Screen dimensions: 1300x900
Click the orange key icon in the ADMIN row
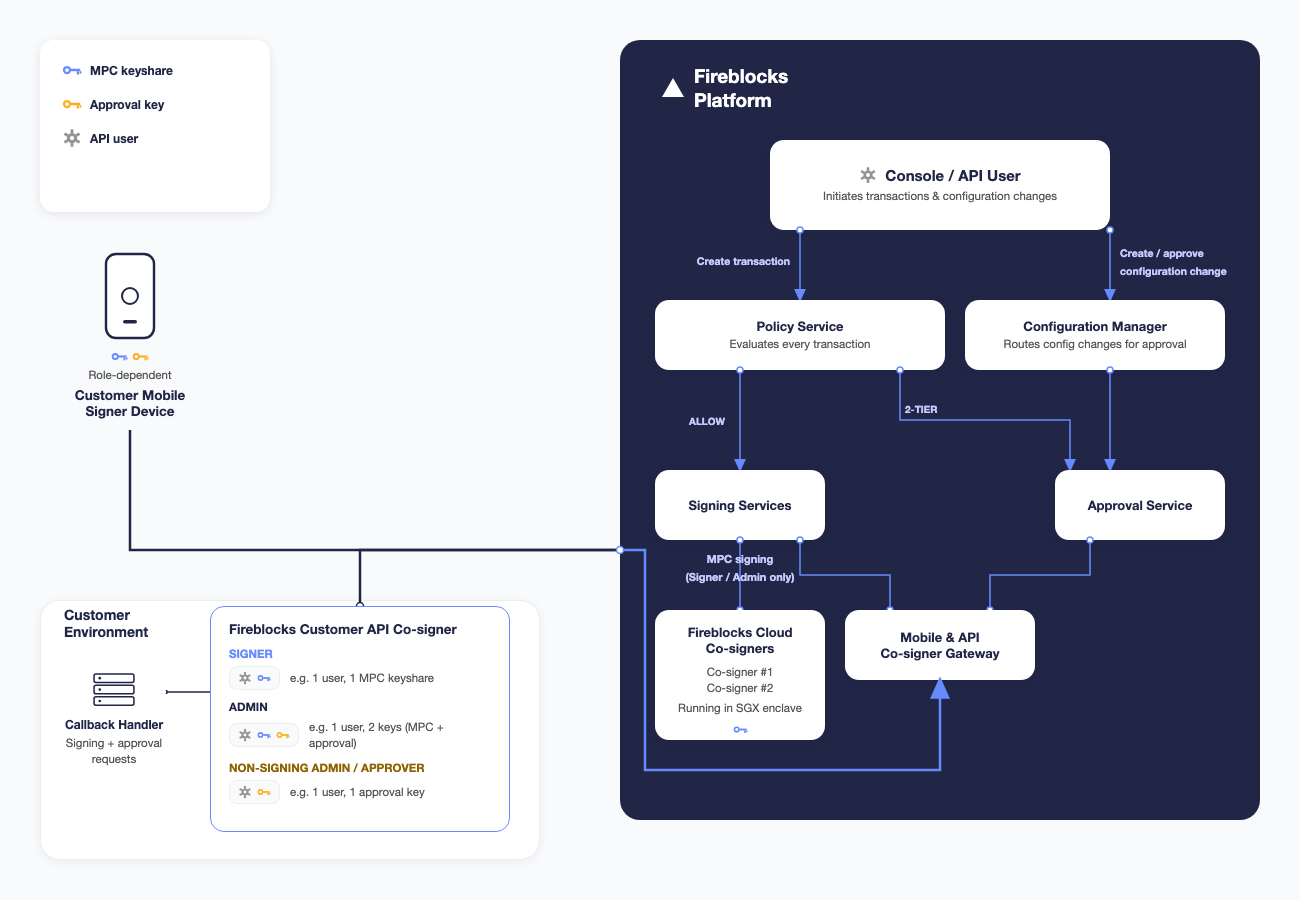point(283,735)
